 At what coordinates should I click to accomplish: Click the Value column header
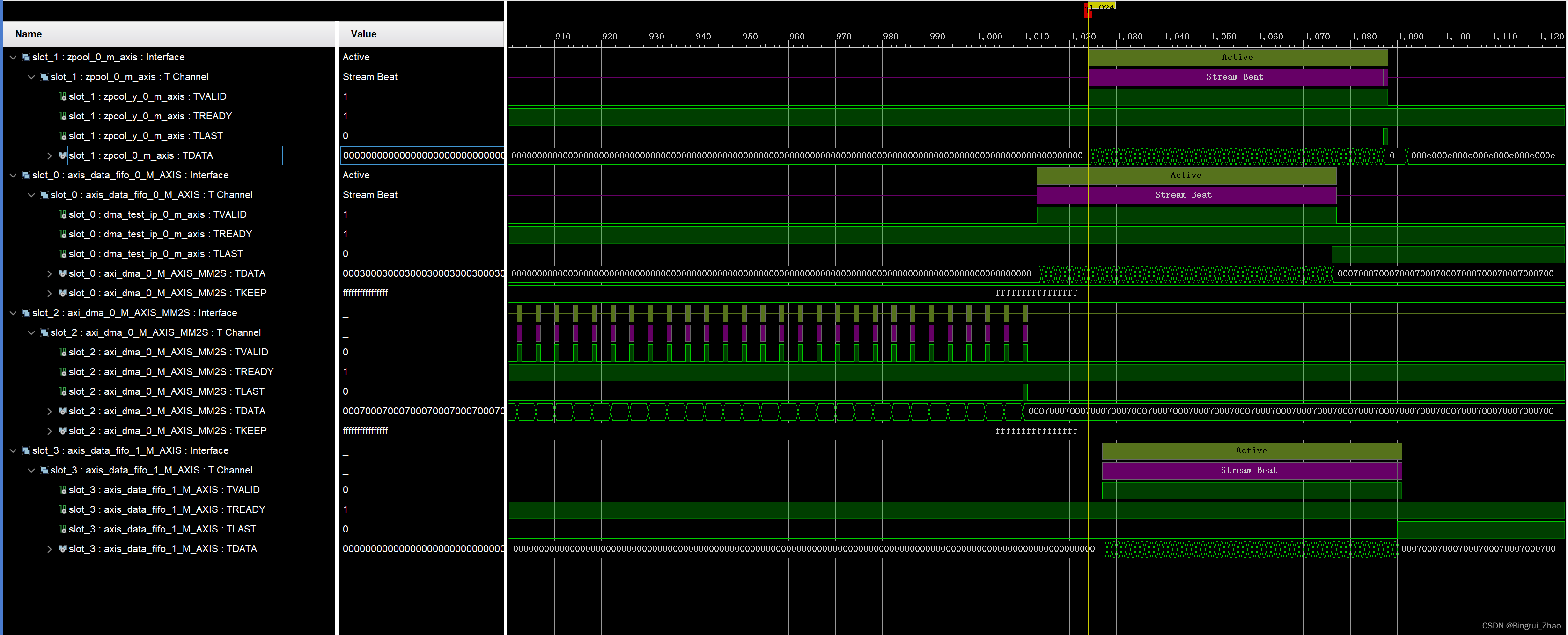point(363,34)
